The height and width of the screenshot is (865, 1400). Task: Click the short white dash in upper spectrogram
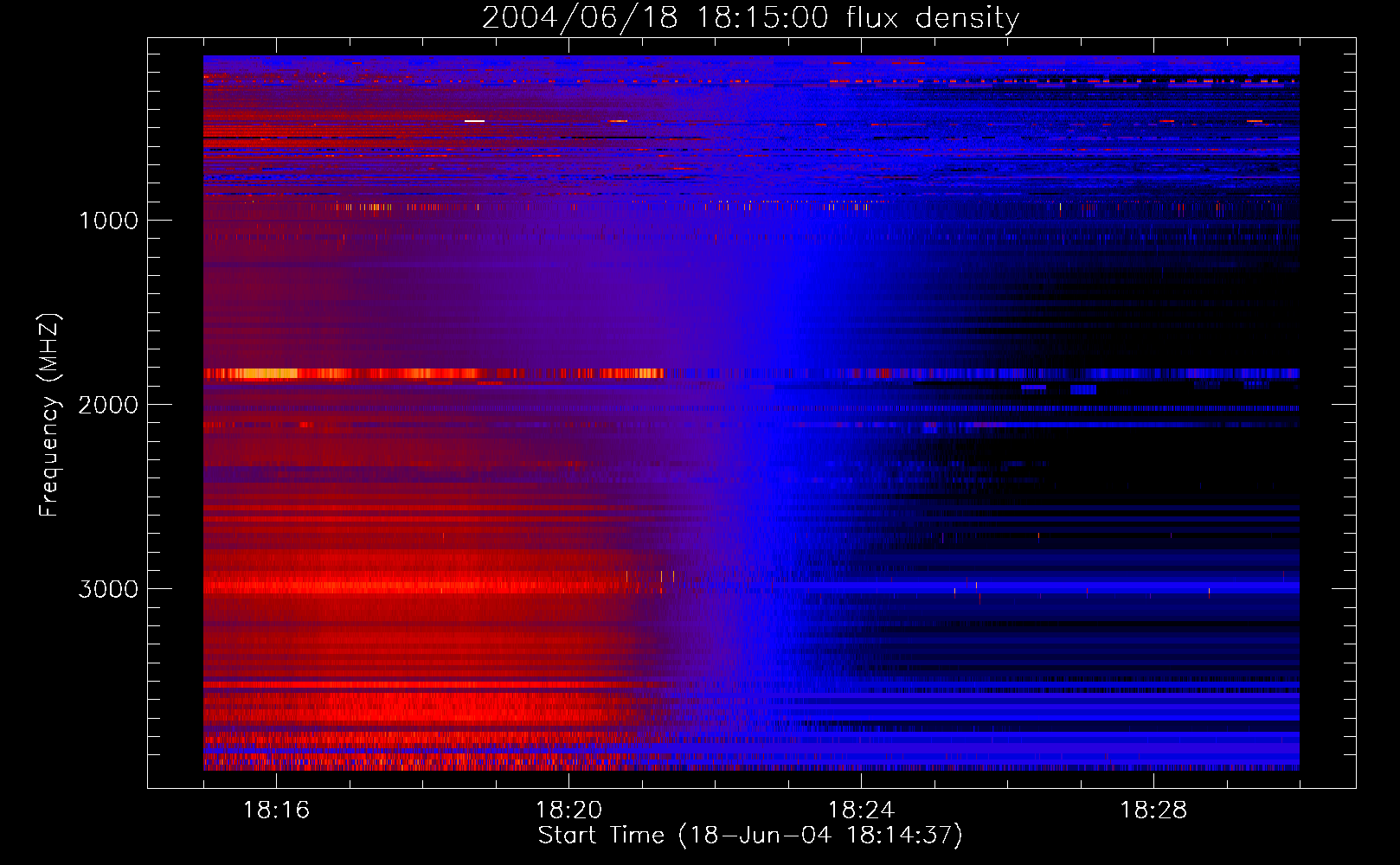(474, 121)
